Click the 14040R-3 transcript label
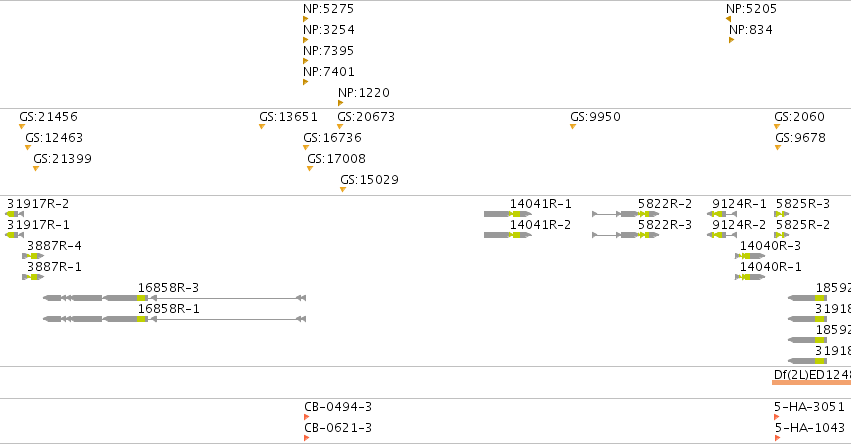This screenshot has width=851, height=444. coord(770,246)
